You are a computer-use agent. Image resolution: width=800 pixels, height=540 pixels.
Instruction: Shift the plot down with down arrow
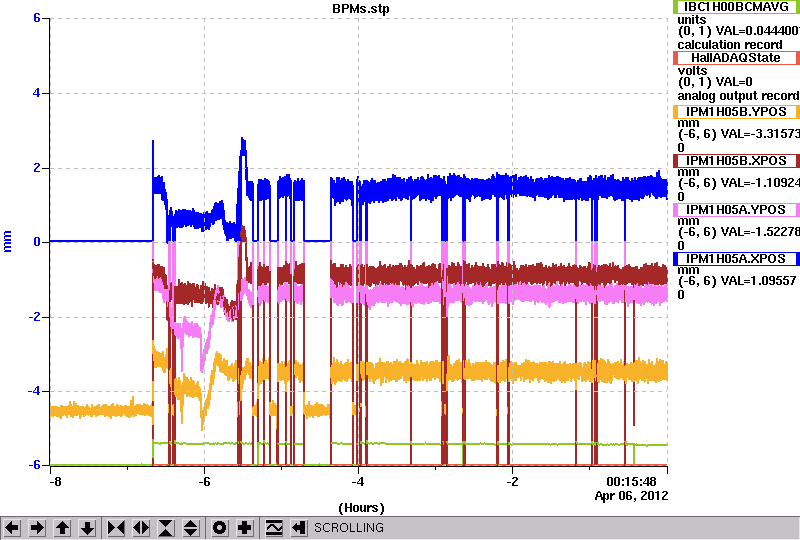[x=87, y=528]
